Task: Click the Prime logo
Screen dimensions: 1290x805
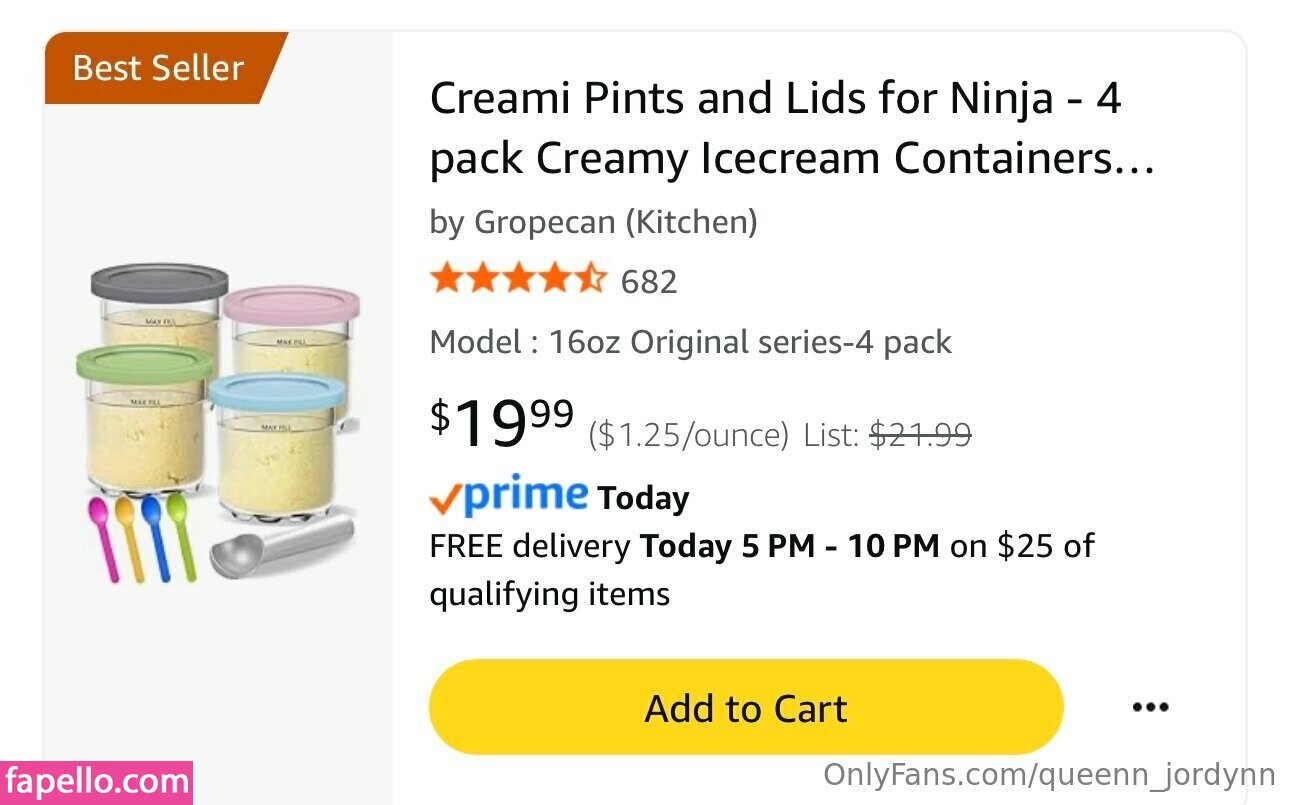Action: coord(508,495)
